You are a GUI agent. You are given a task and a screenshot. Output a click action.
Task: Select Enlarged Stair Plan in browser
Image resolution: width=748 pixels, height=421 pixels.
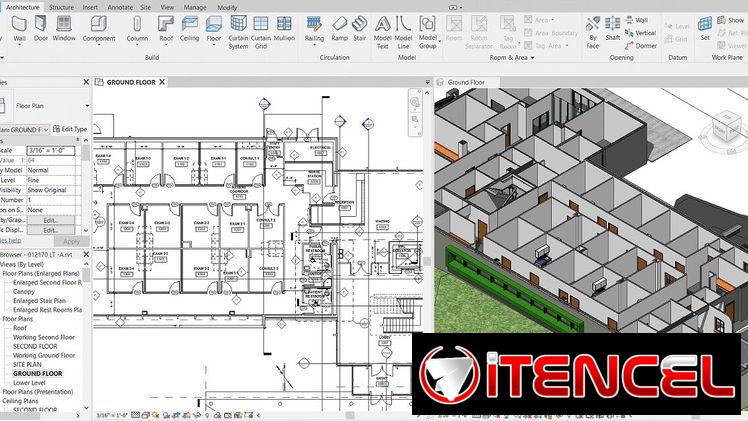pyautogui.click(x=39, y=300)
